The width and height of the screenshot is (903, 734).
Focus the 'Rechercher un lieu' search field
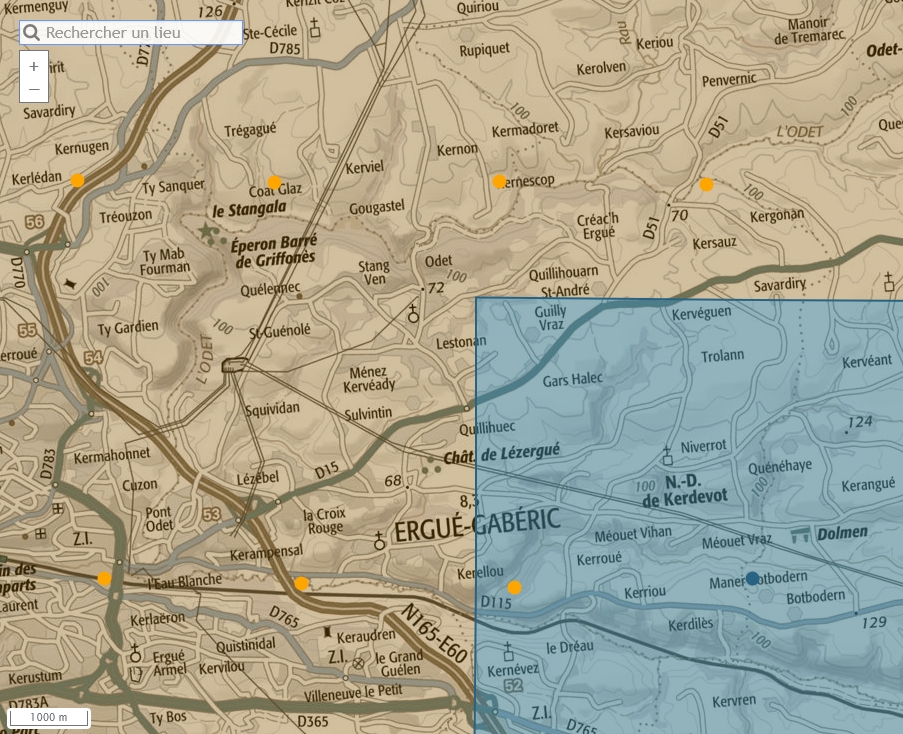click(x=140, y=33)
